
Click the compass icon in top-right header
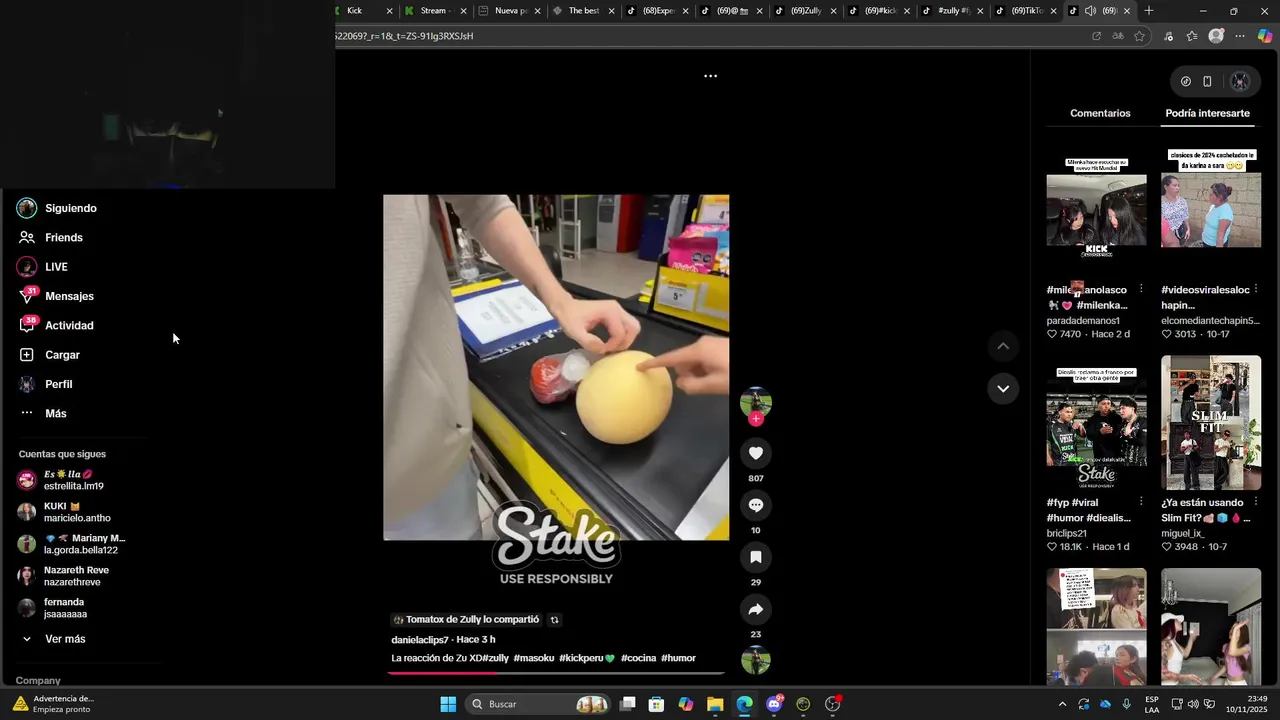(1186, 82)
